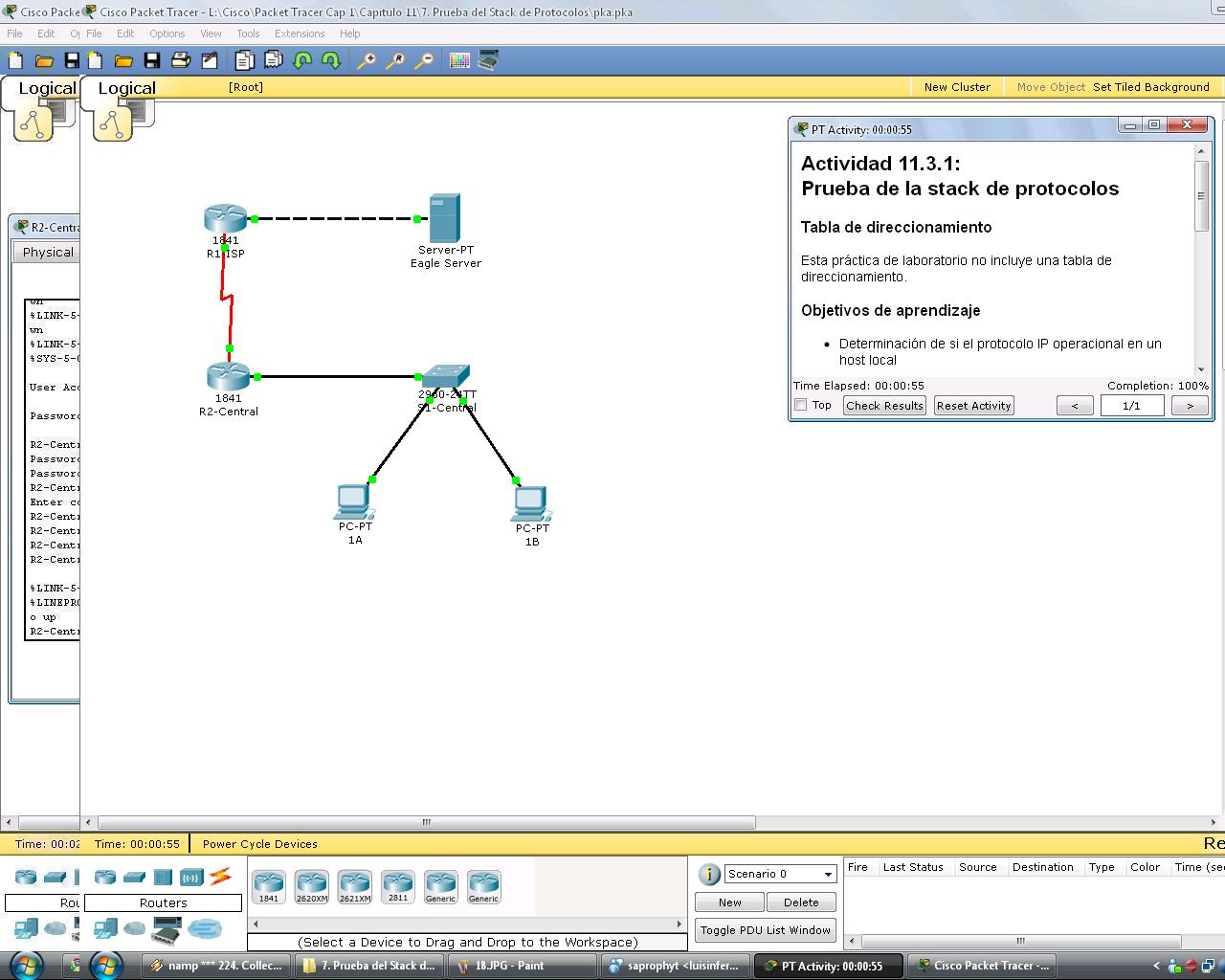The width and height of the screenshot is (1225, 980).
Task: Click PT Activity scroll down arrow
Action: click(x=1201, y=369)
